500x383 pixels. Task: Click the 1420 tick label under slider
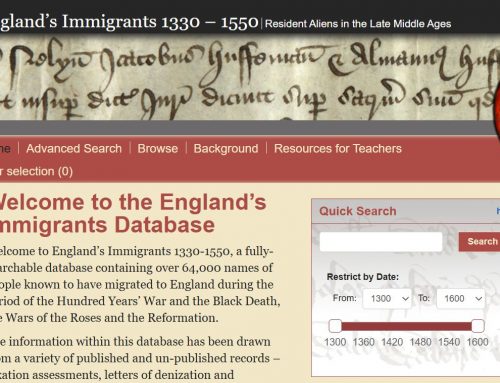click(x=392, y=342)
